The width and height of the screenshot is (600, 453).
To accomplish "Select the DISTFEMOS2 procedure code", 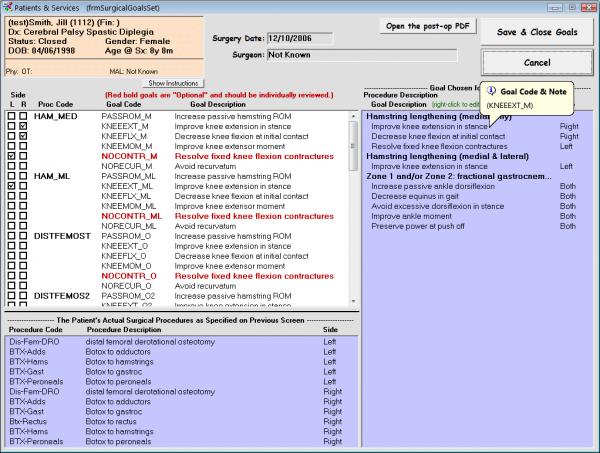I will pos(62,296).
